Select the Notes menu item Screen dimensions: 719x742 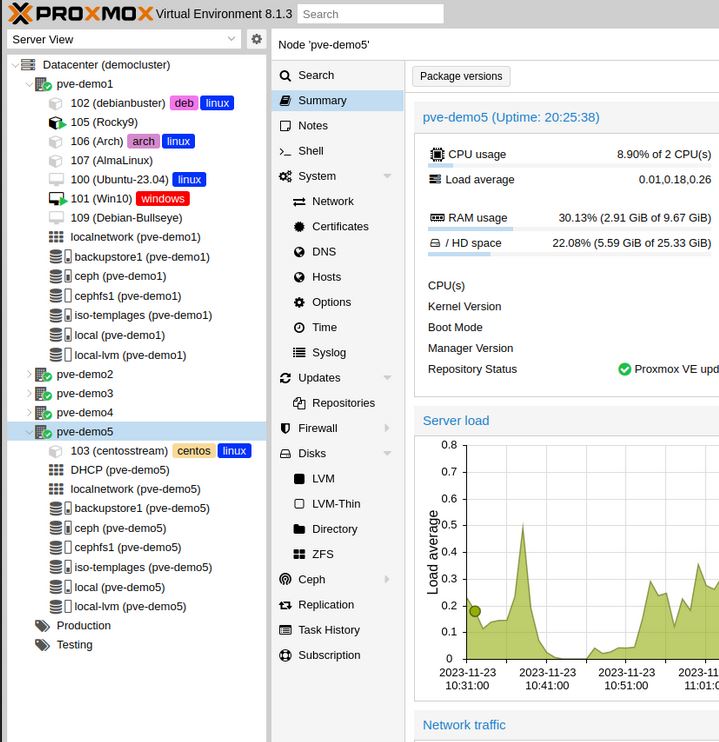pos(313,126)
